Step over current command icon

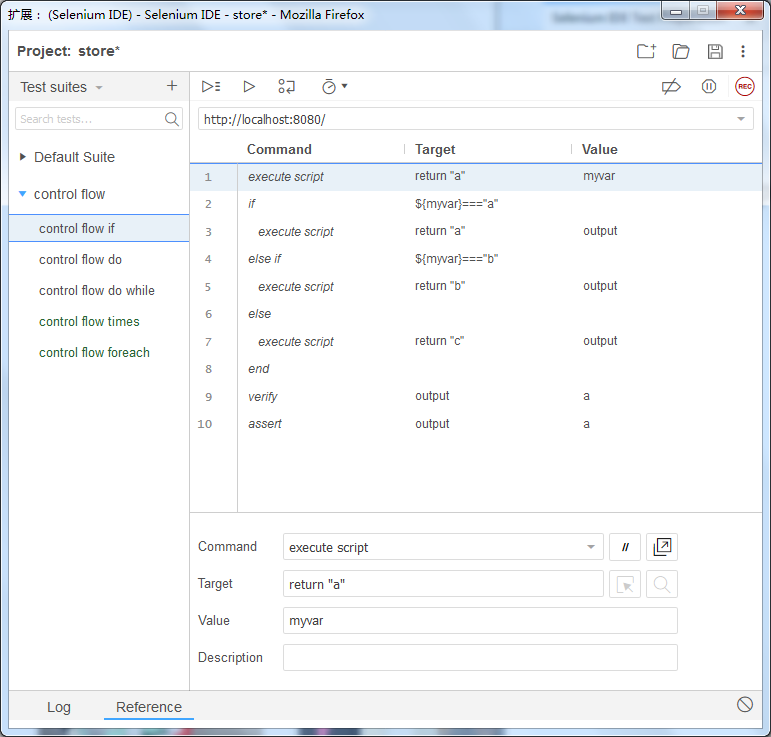click(x=286, y=87)
